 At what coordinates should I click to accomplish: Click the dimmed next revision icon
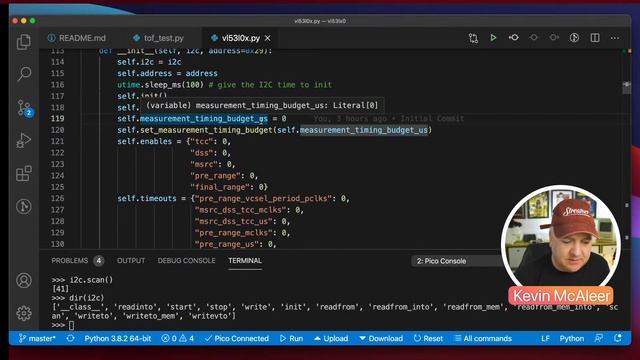point(554,38)
